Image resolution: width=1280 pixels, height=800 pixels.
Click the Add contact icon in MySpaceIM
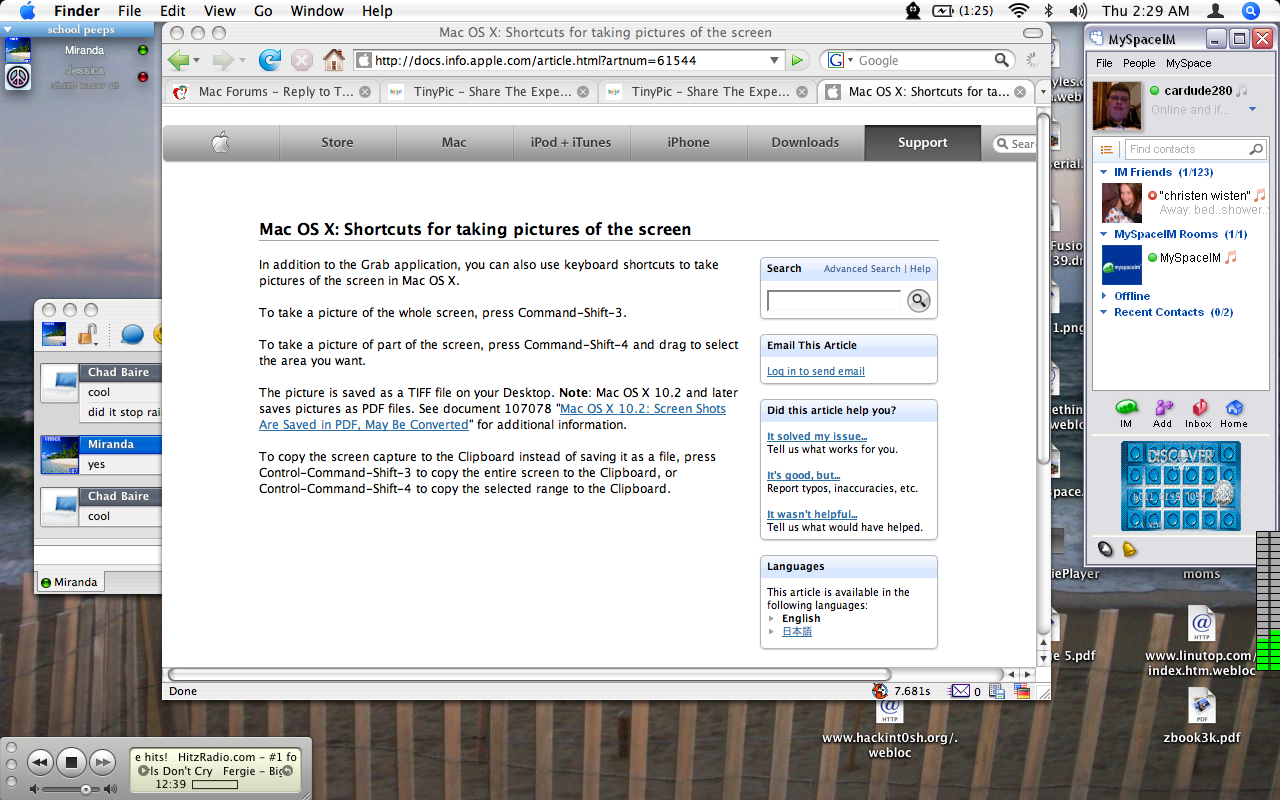[1163, 408]
